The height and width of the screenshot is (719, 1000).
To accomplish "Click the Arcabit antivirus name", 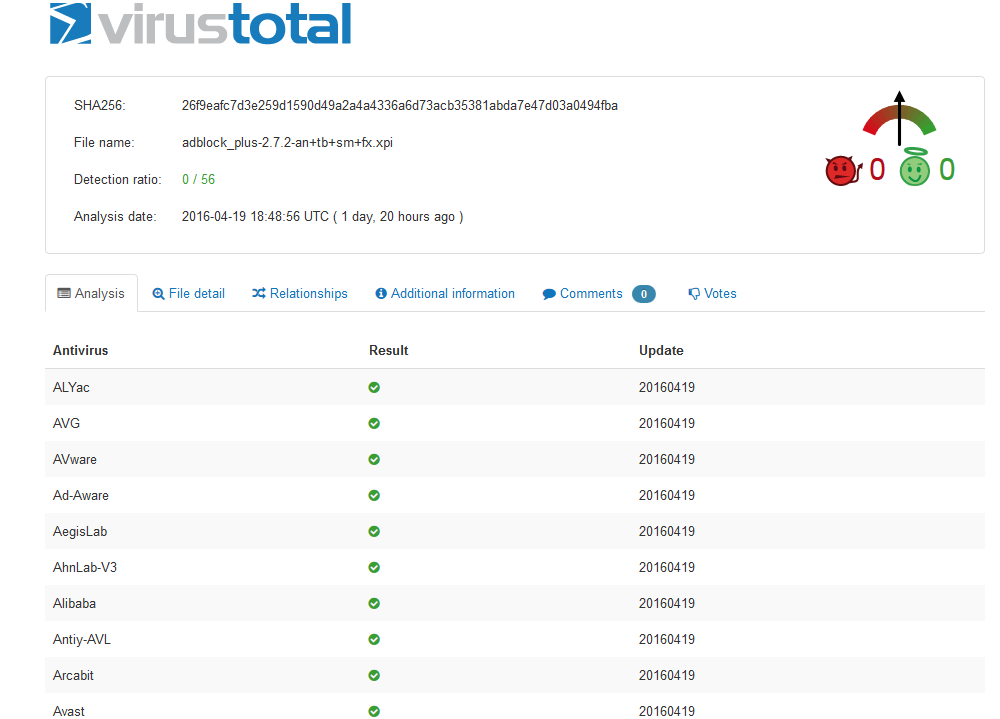I will click(x=73, y=676).
